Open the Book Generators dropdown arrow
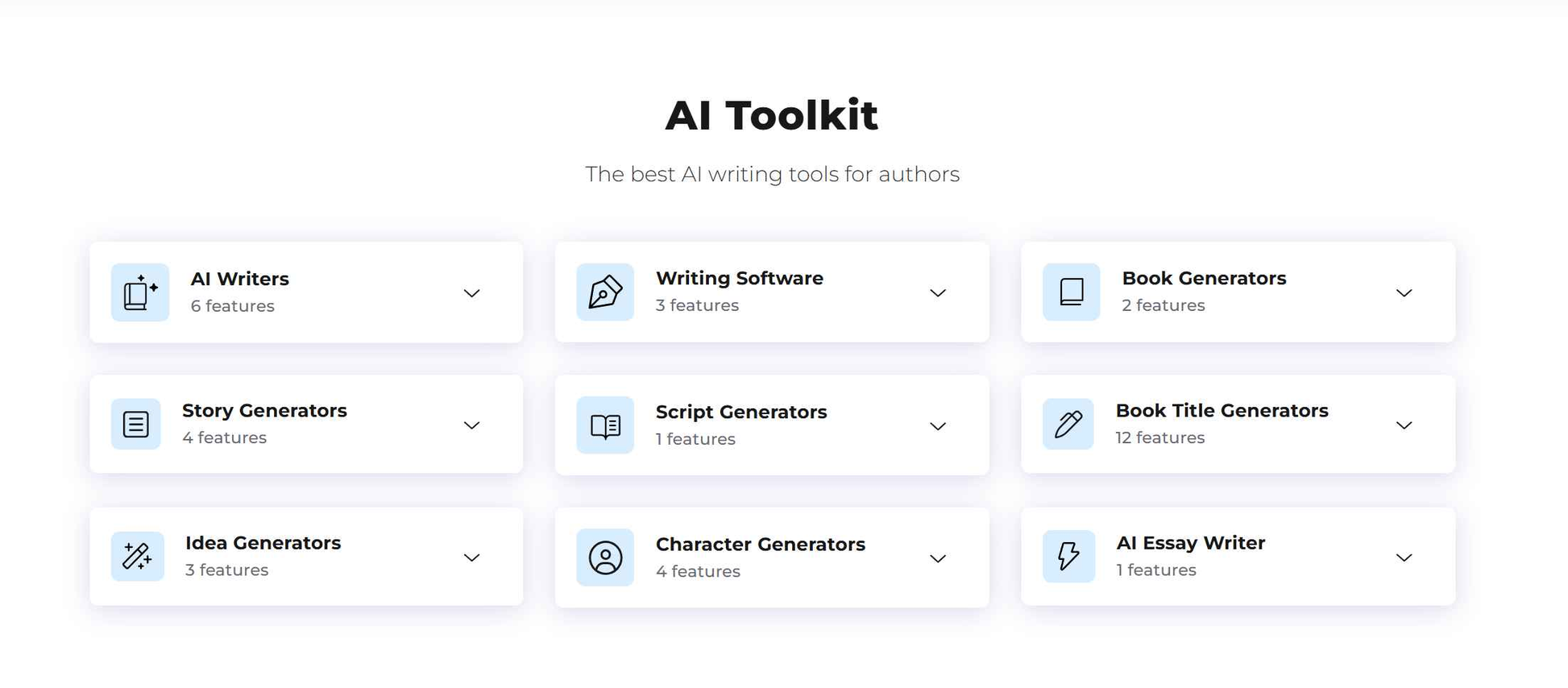 [1404, 293]
